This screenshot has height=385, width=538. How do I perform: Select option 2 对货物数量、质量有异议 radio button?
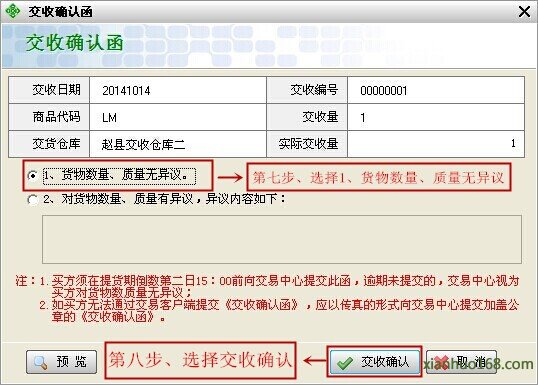click(x=33, y=200)
